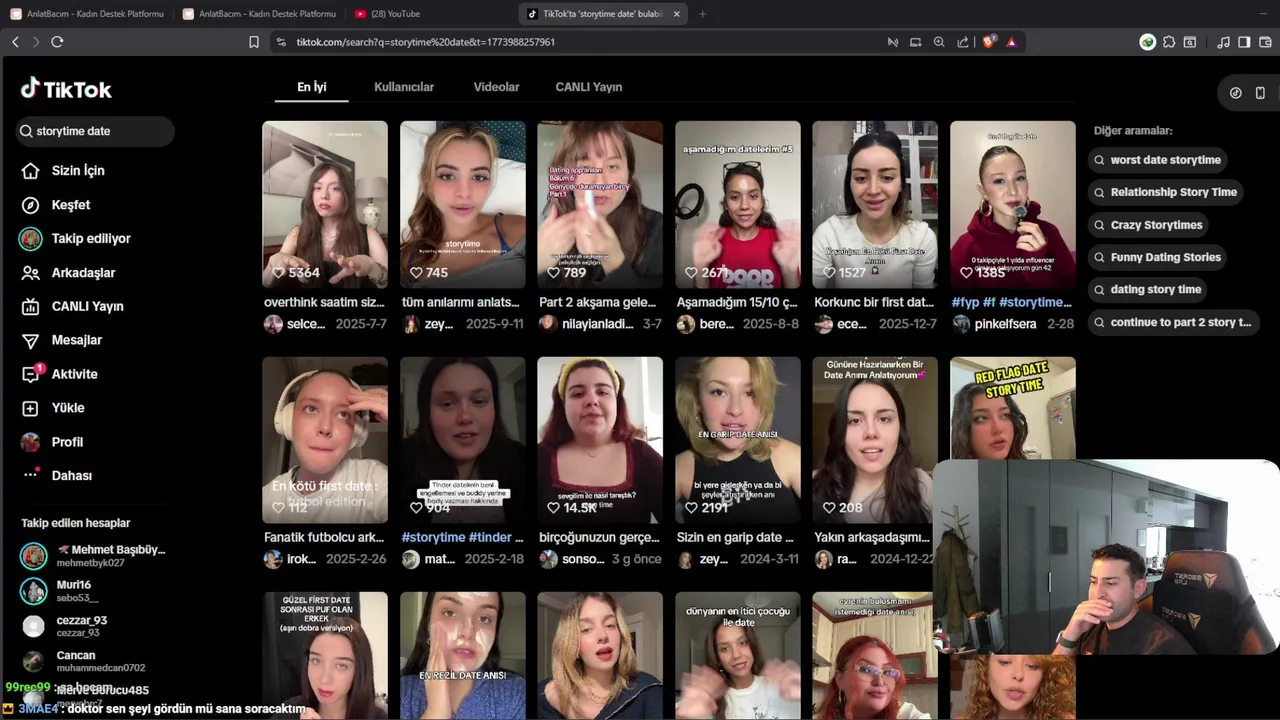Open browser zoom magnifier icon
This screenshot has width=1280, height=720.
pyautogui.click(x=939, y=42)
